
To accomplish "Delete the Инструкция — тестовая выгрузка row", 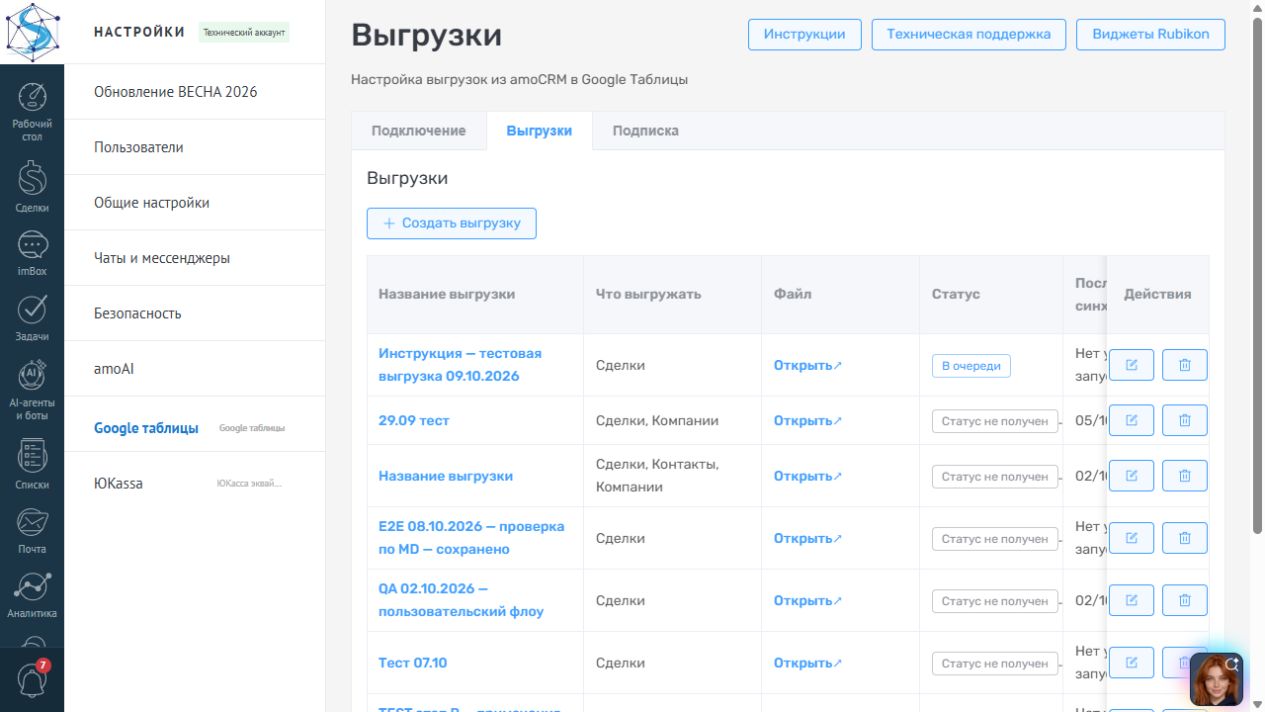I will tap(1185, 365).
